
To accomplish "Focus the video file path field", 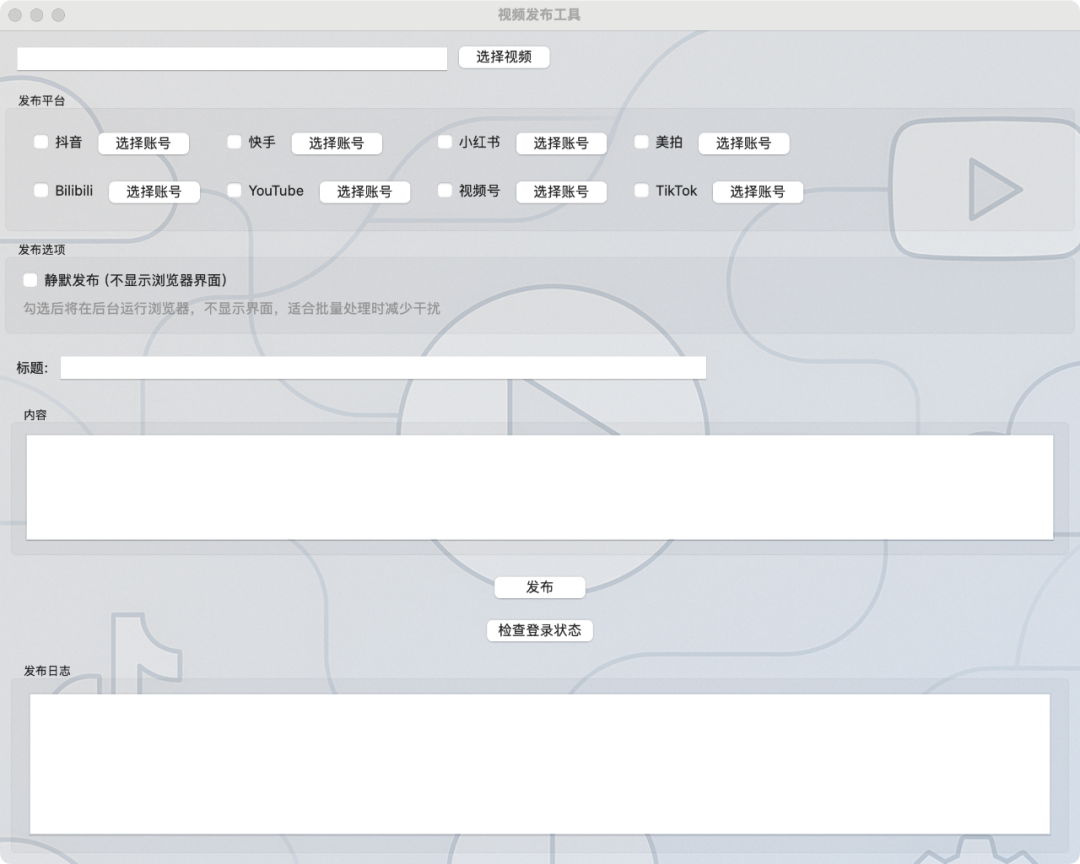I will tap(232, 59).
